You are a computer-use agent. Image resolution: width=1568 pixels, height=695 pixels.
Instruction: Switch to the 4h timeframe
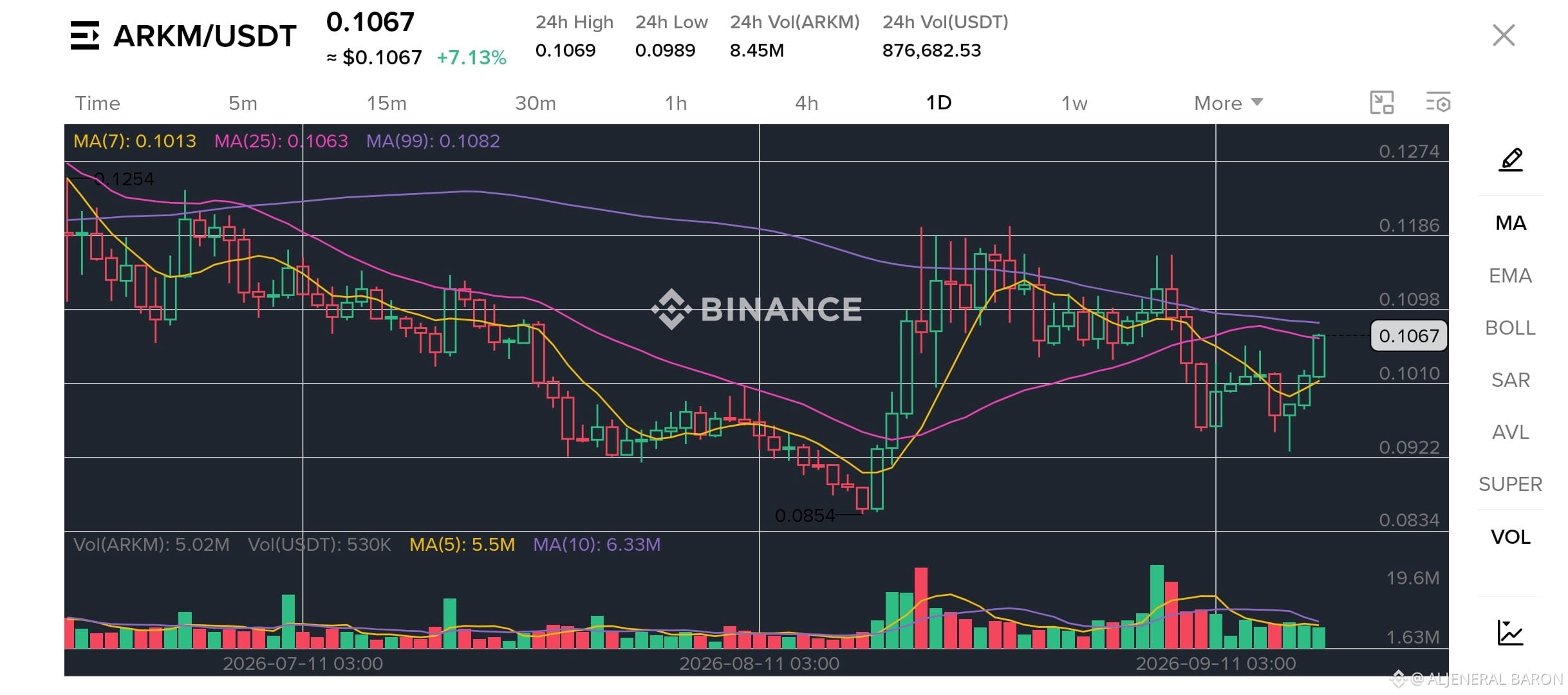(807, 103)
